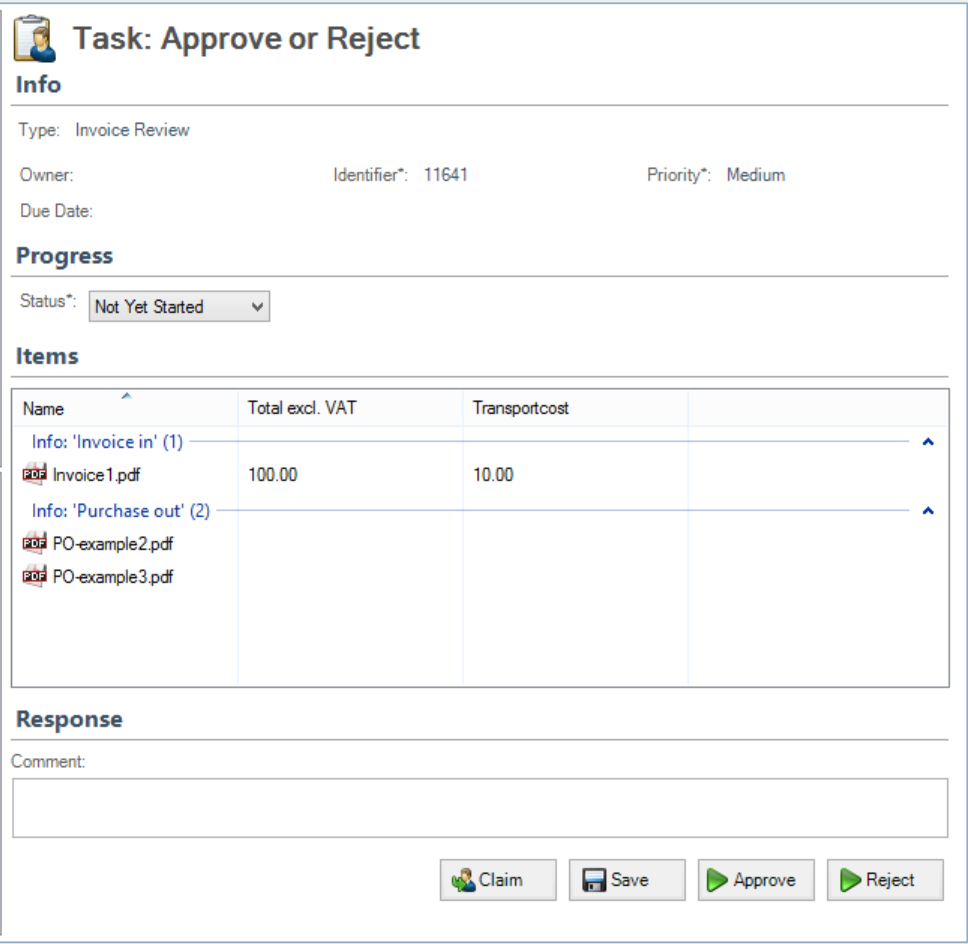Click the PDF icon beside PO-example3.pdf
This screenshot has height=944, width=968.
34,576
